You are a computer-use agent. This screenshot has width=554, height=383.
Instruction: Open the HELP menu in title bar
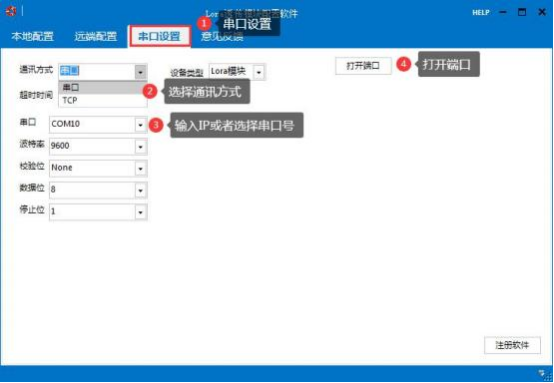point(481,12)
